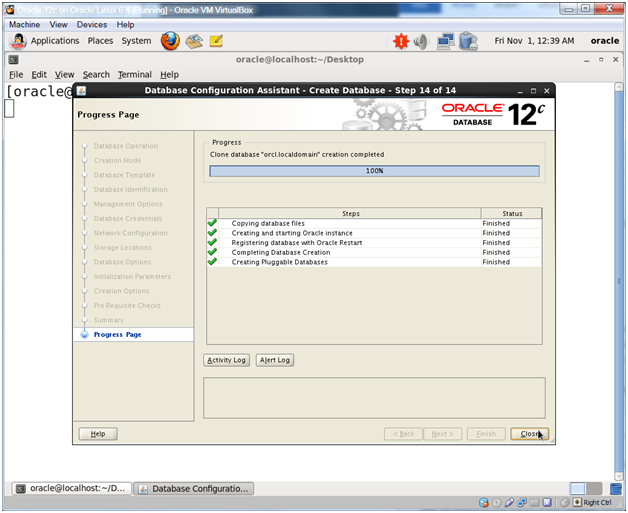Launch Firefox from the GNOME panel
Image resolution: width=628 pixels, height=513 pixels.
point(170,41)
